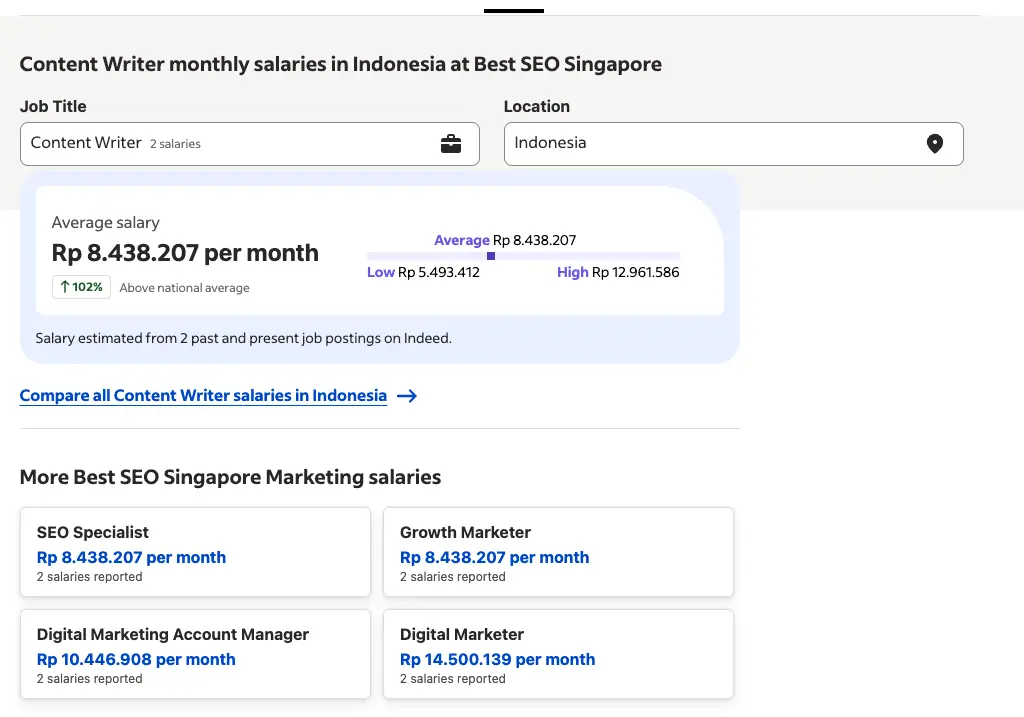Open the Growth Marketer salary card
1024x717 pixels.
pyautogui.click(x=558, y=552)
